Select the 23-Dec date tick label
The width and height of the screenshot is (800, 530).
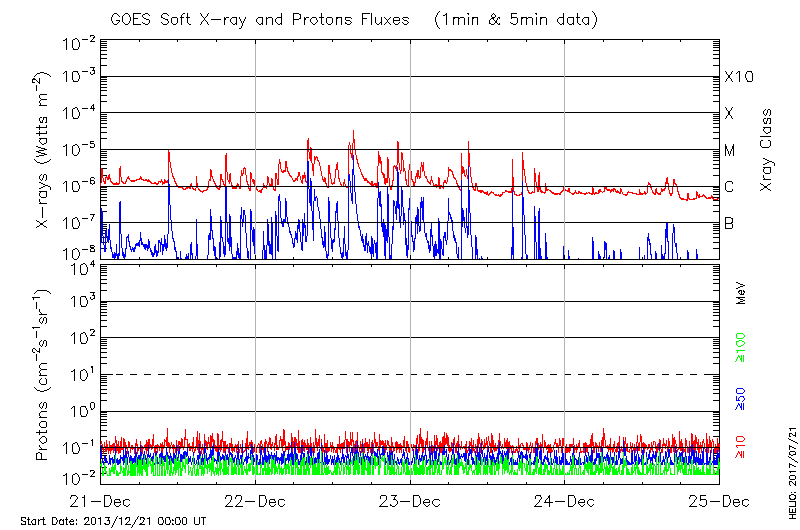tap(410, 501)
